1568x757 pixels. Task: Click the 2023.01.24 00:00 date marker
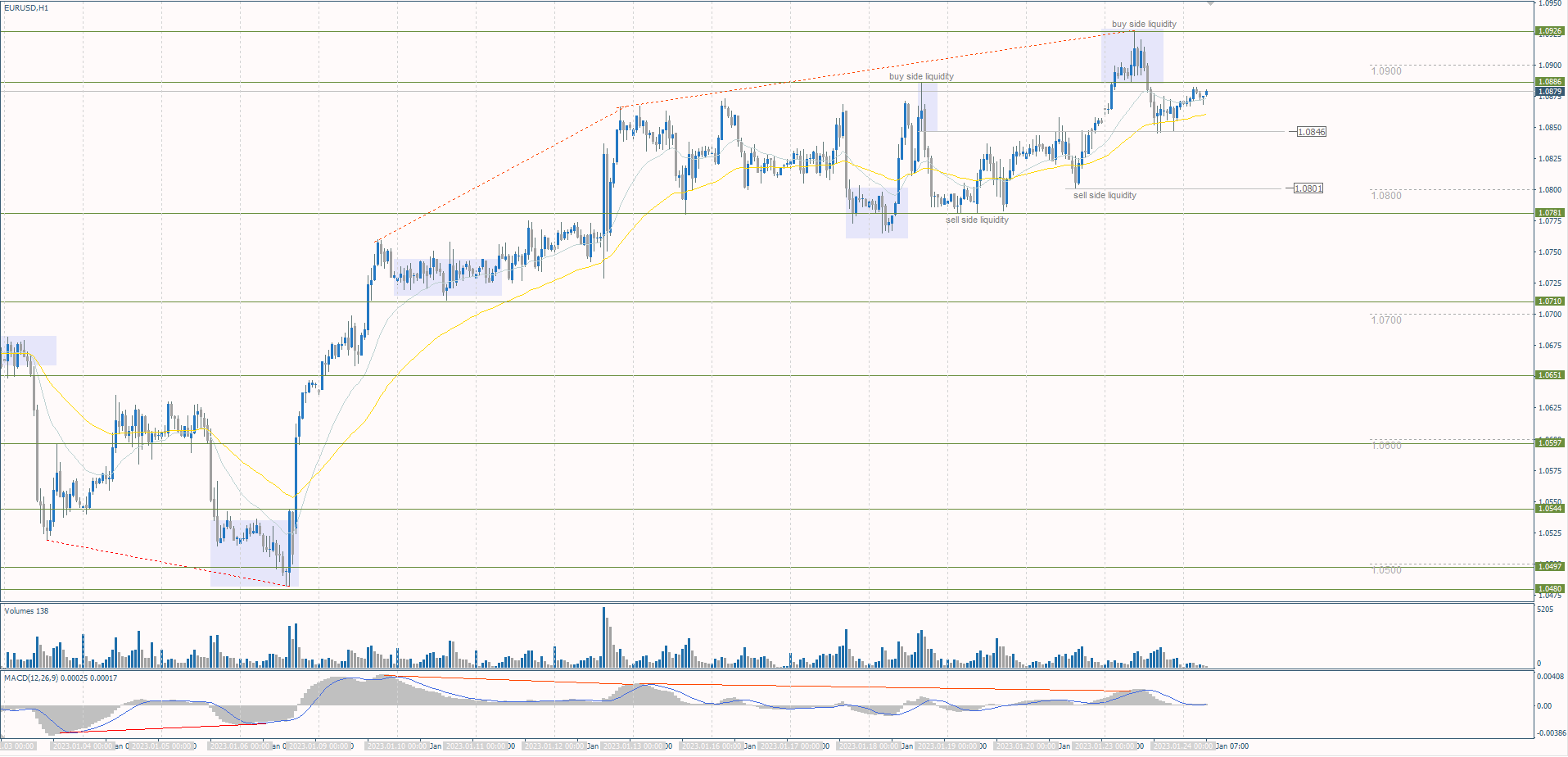(1184, 746)
